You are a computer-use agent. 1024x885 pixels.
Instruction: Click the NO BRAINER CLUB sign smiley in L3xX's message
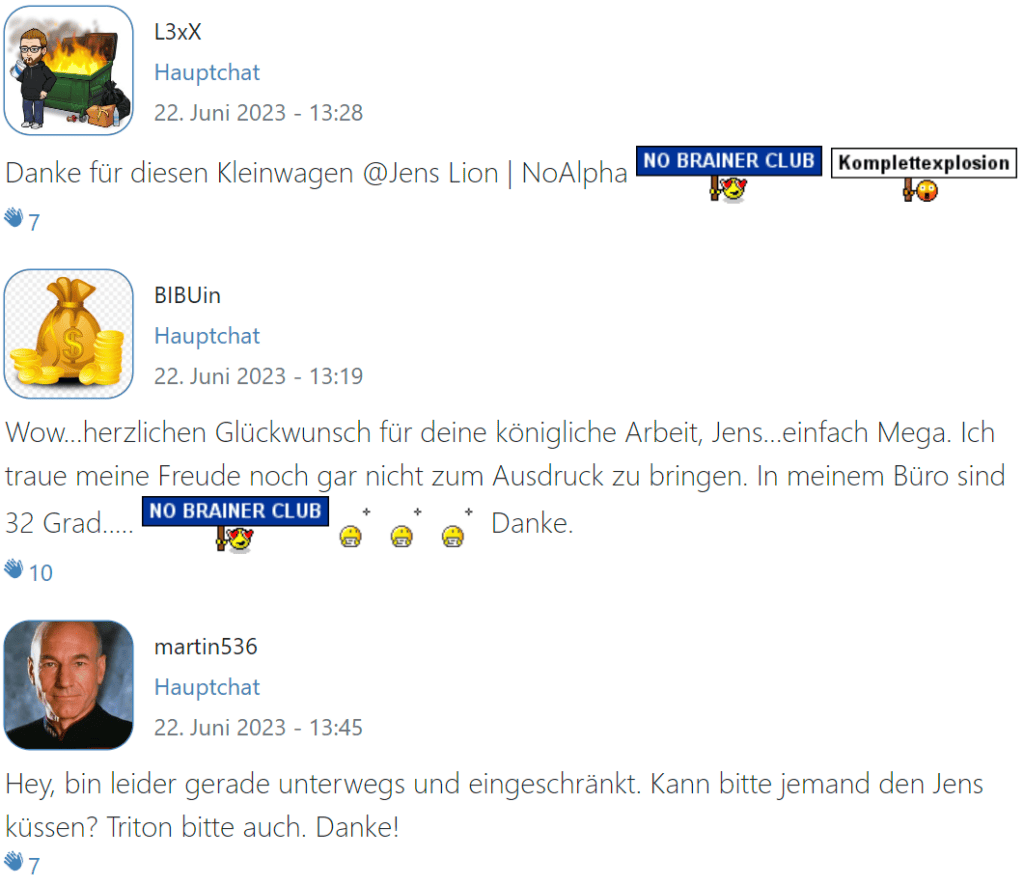729,174
